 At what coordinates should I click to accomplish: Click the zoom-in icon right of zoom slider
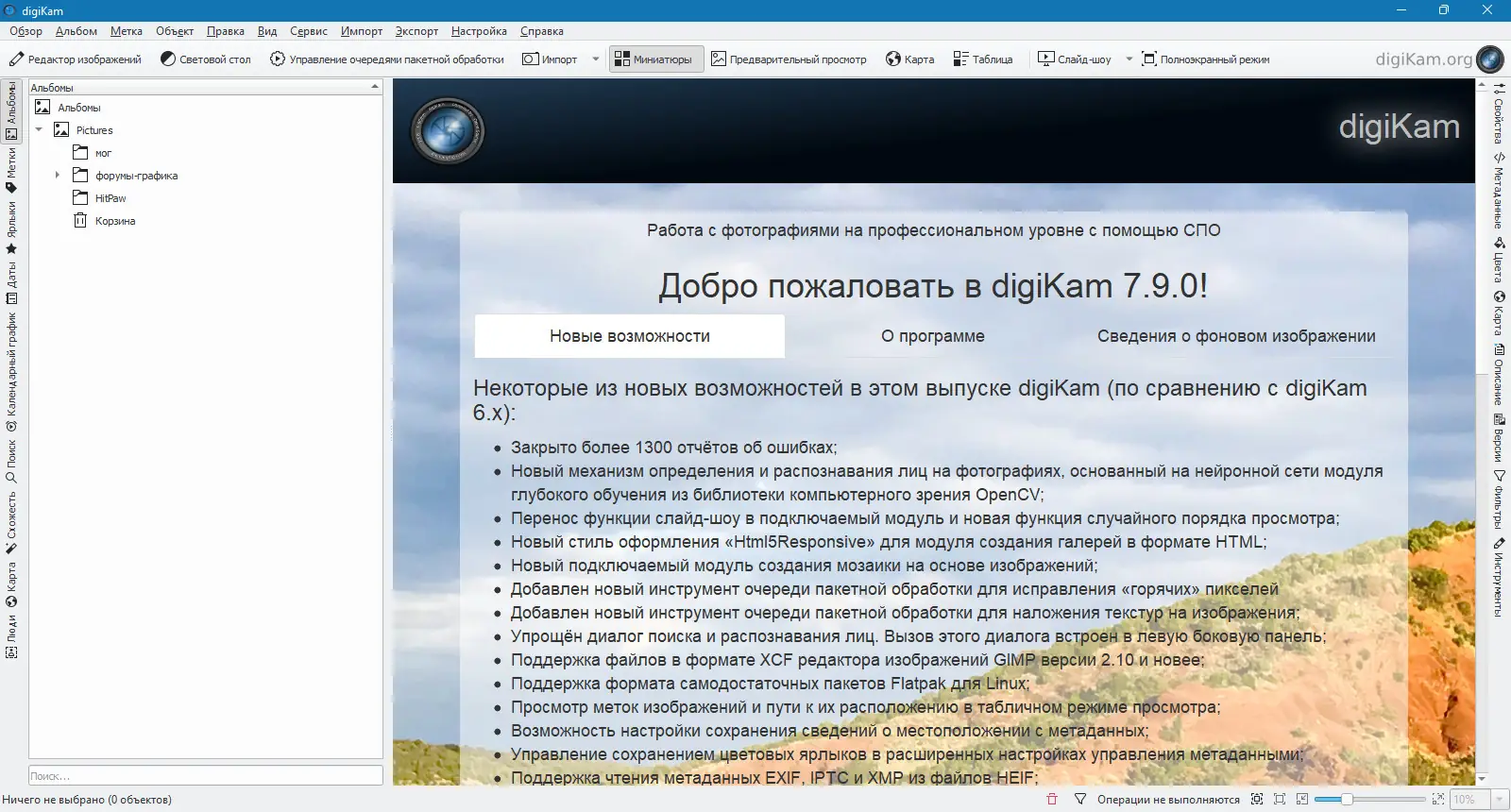point(1438,800)
